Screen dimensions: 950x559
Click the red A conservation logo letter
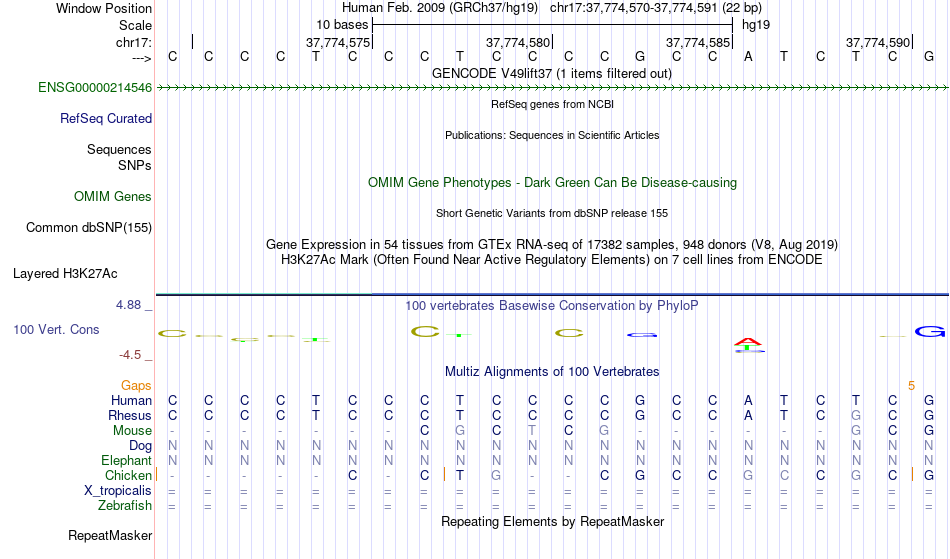(x=748, y=342)
